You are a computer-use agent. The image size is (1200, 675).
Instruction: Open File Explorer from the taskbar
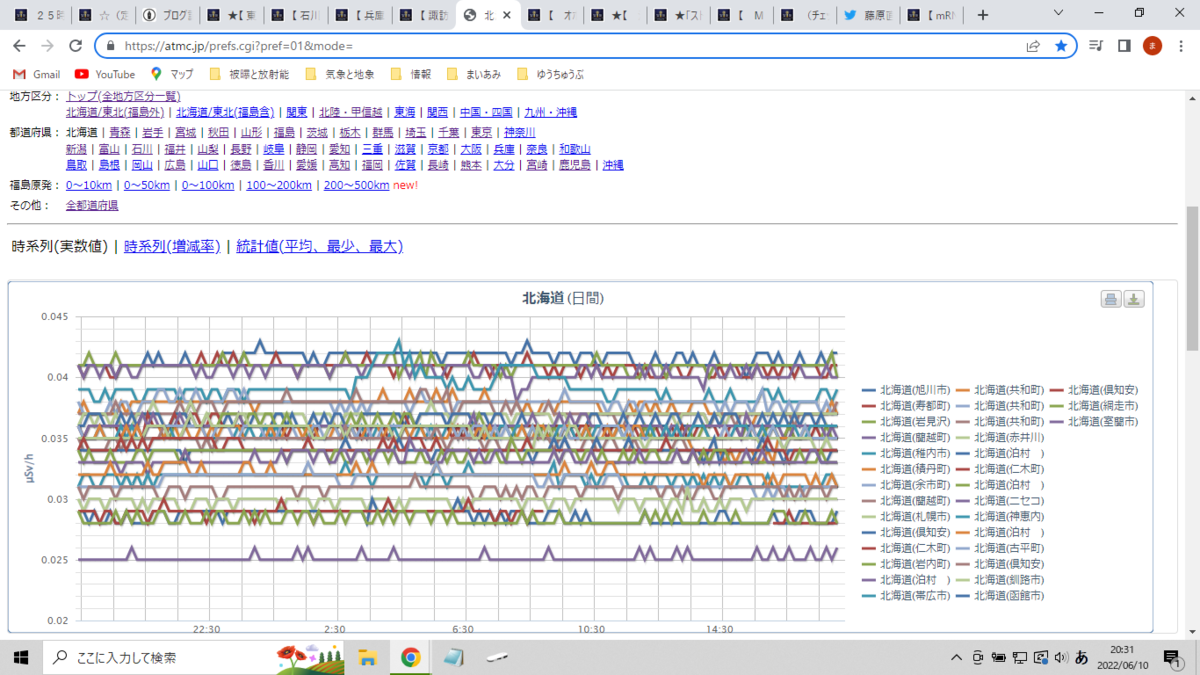367,657
